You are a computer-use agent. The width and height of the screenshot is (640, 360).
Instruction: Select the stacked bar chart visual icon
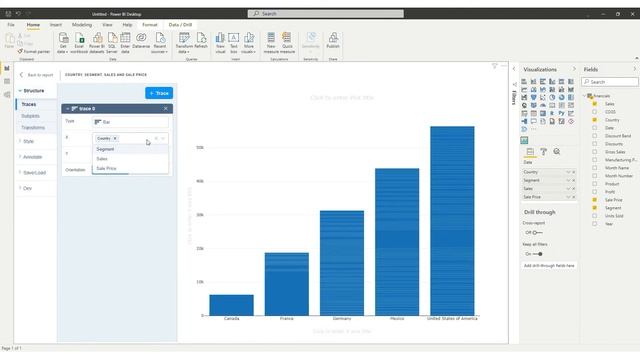(x=524, y=81)
